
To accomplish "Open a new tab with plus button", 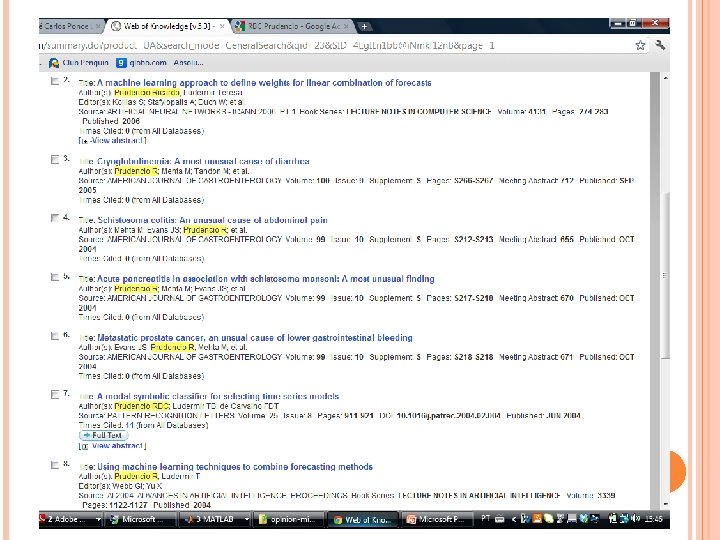I will coord(364,27).
